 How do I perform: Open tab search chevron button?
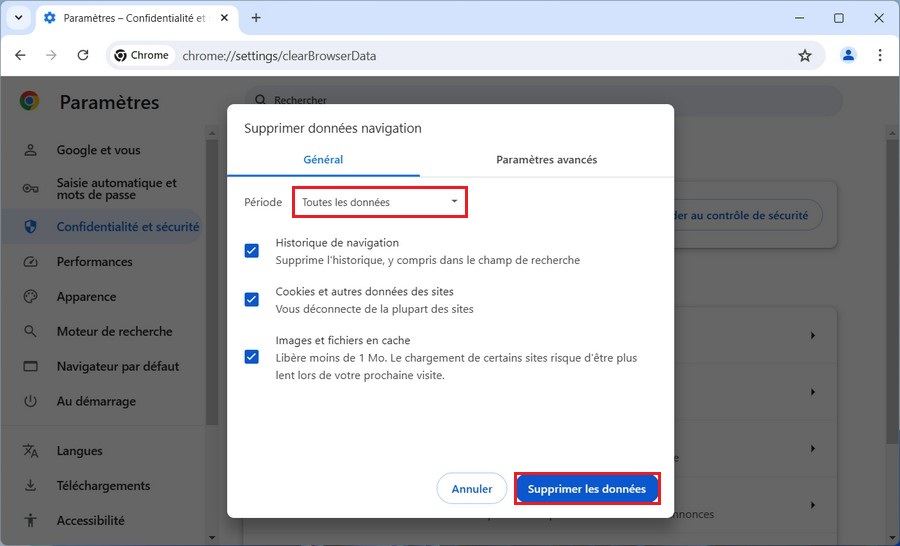pyautogui.click(x=18, y=18)
